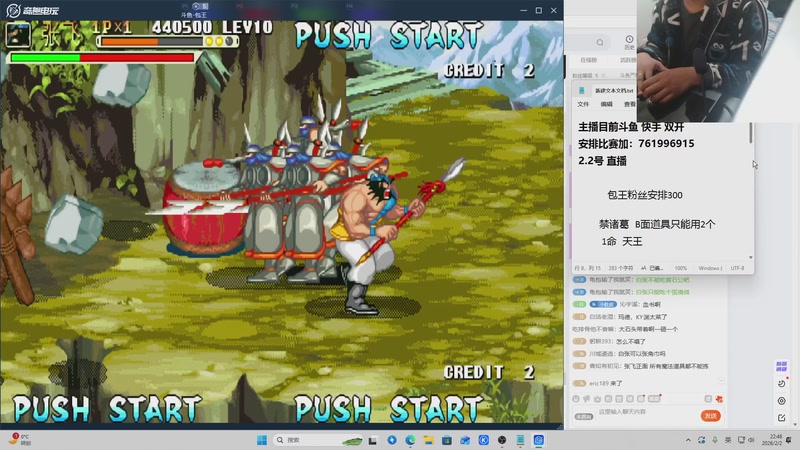The image size is (800, 450).
Task: Open the Windows Start button
Action: pos(262,440)
